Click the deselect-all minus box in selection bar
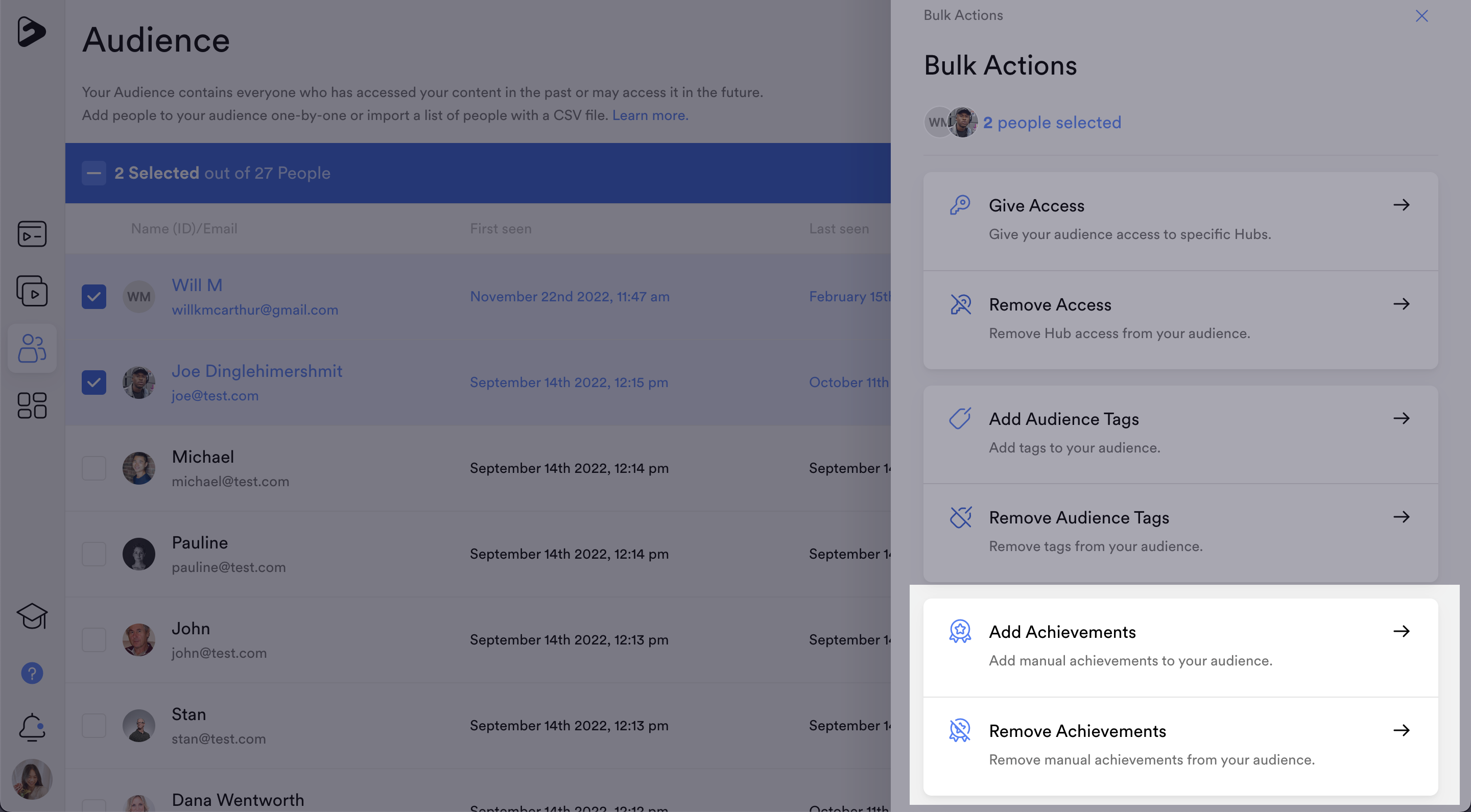The image size is (1471, 812). tap(93, 173)
